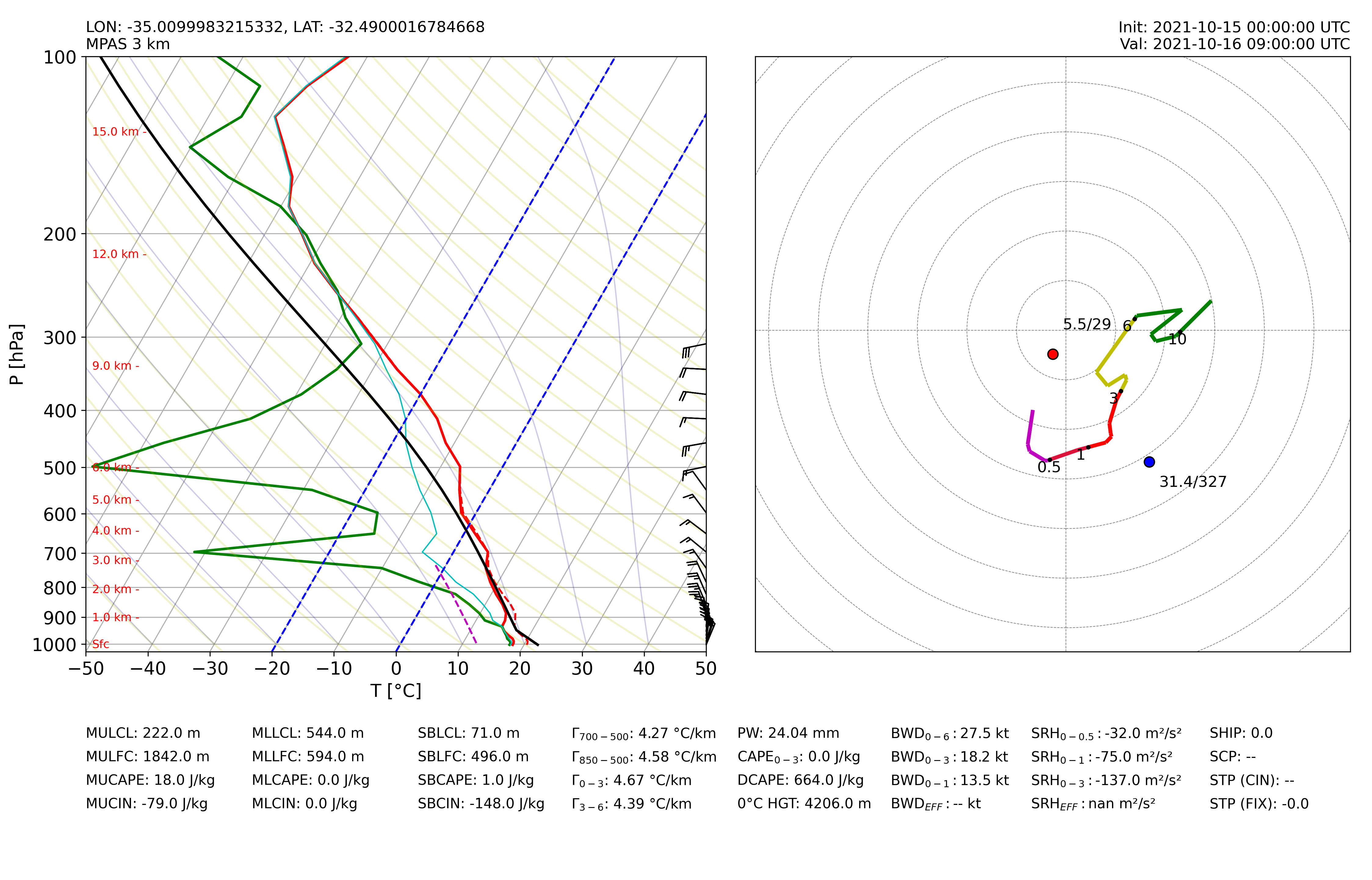The width and height of the screenshot is (1372, 880).
Task: Click the 0.5 km hodograph marker label
Action: [1049, 467]
